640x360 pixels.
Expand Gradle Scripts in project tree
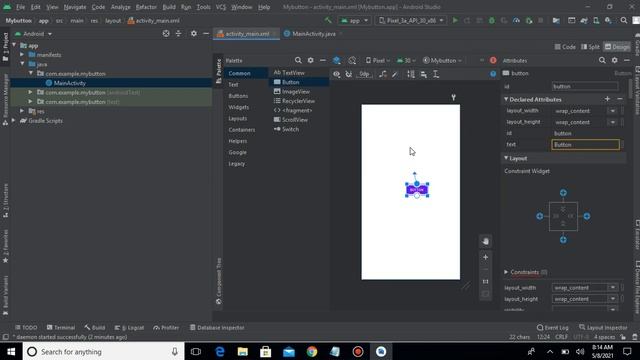pyautogui.click(x=13, y=120)
